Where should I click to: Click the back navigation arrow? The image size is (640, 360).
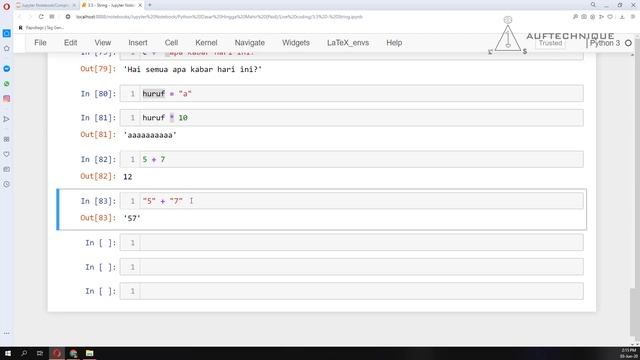20,17
